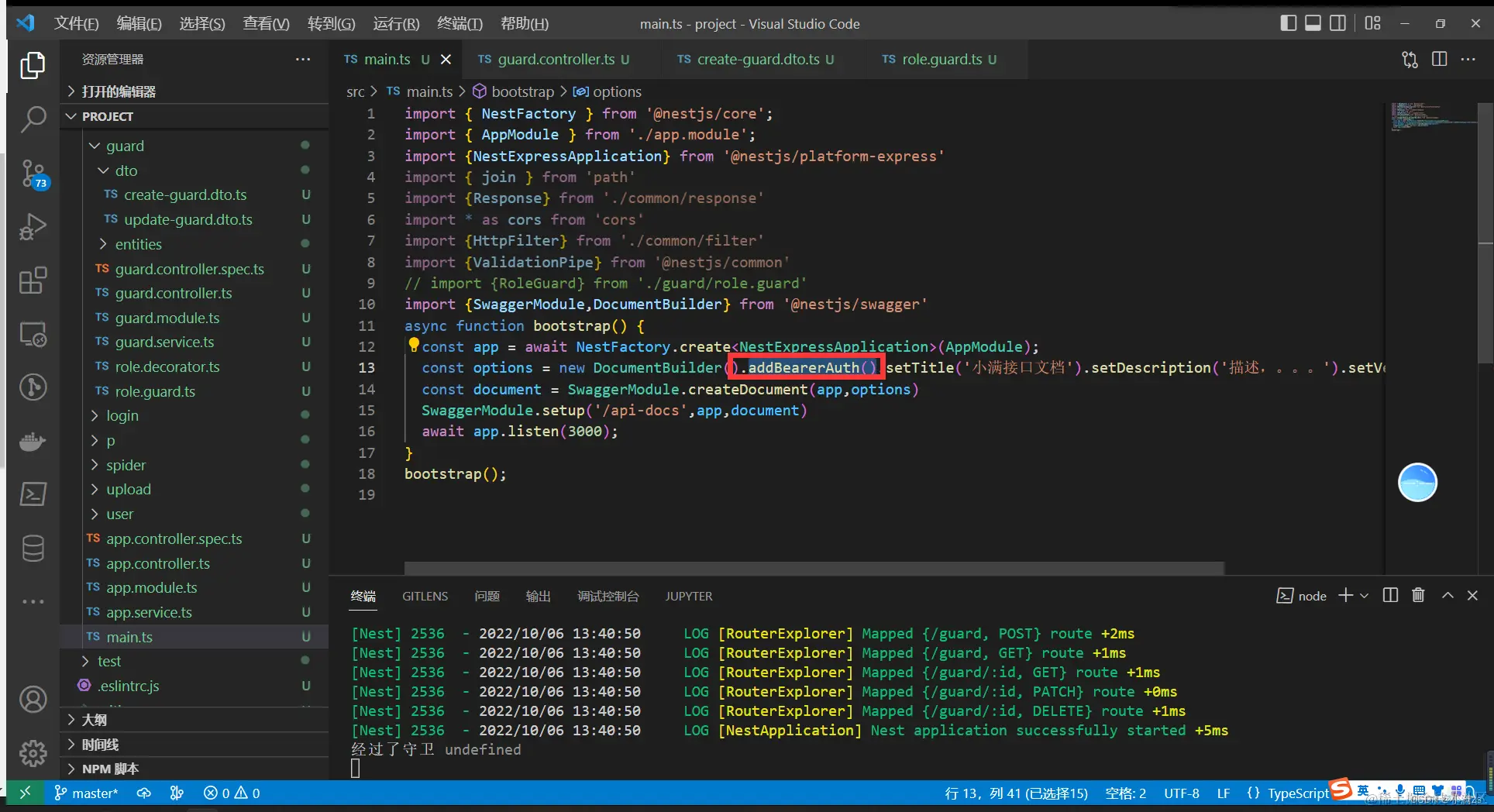Customize layout from title bar

coord(1372,23)
